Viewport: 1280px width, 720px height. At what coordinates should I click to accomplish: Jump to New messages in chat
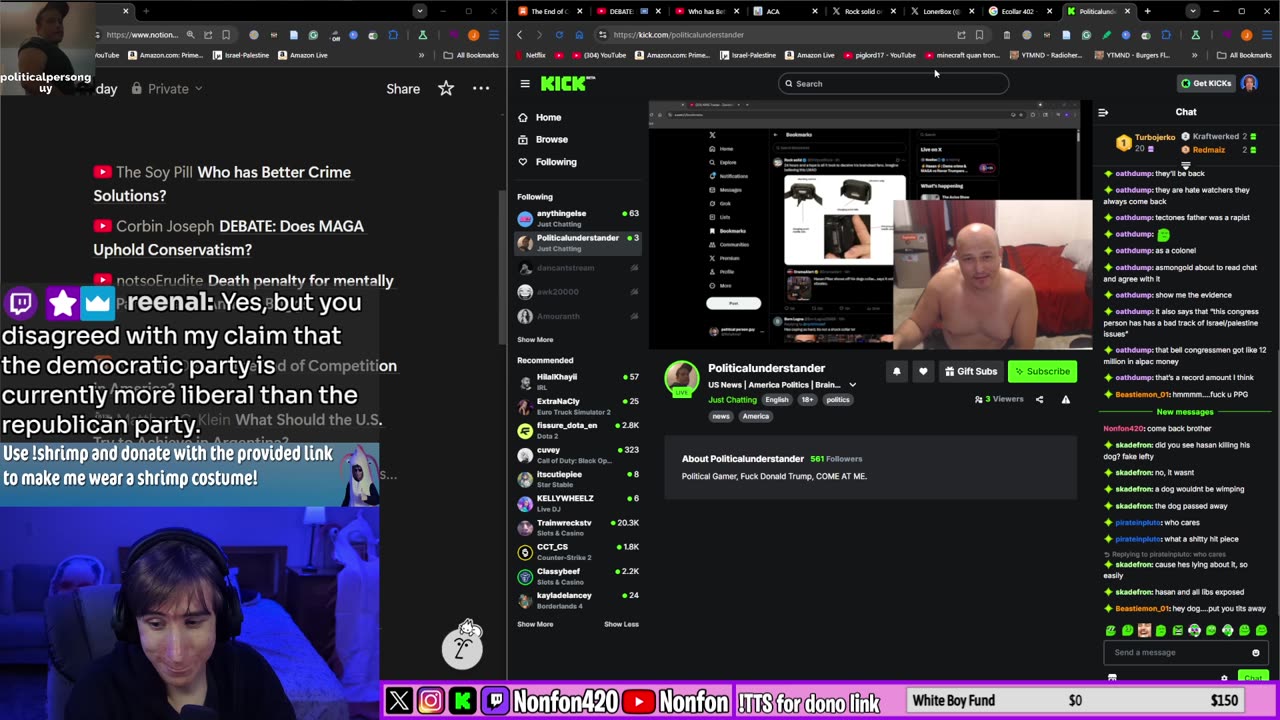coord(1185,412)
